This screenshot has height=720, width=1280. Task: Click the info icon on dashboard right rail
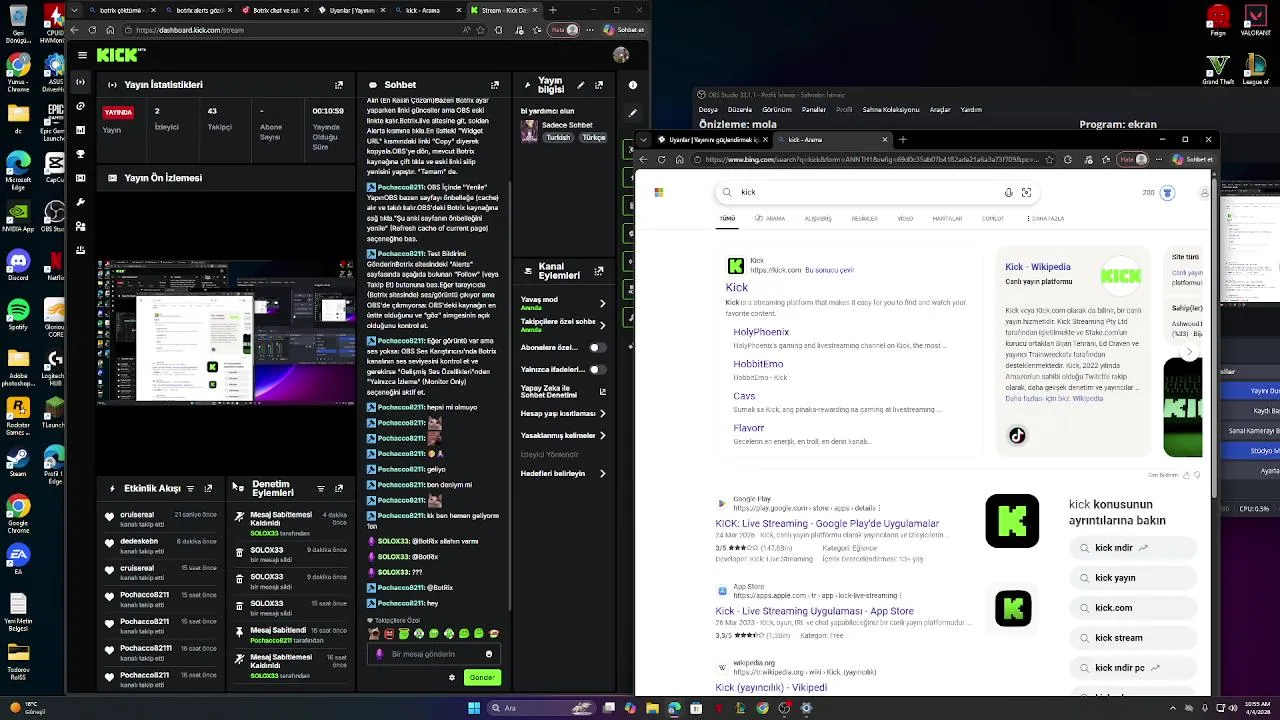(632, 85)
